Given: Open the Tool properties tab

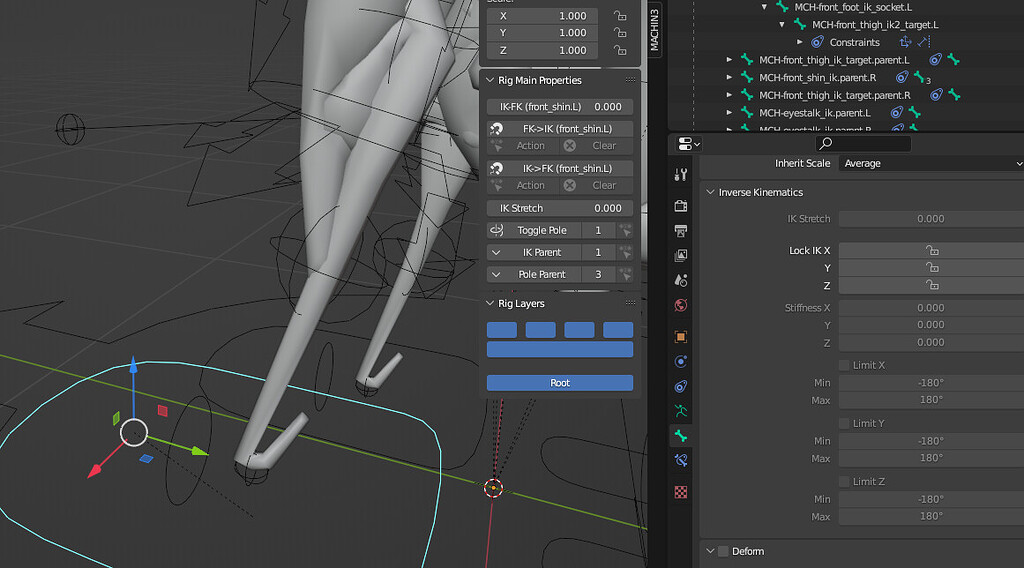Looking at the screenshot, I should tap(680, 174).
